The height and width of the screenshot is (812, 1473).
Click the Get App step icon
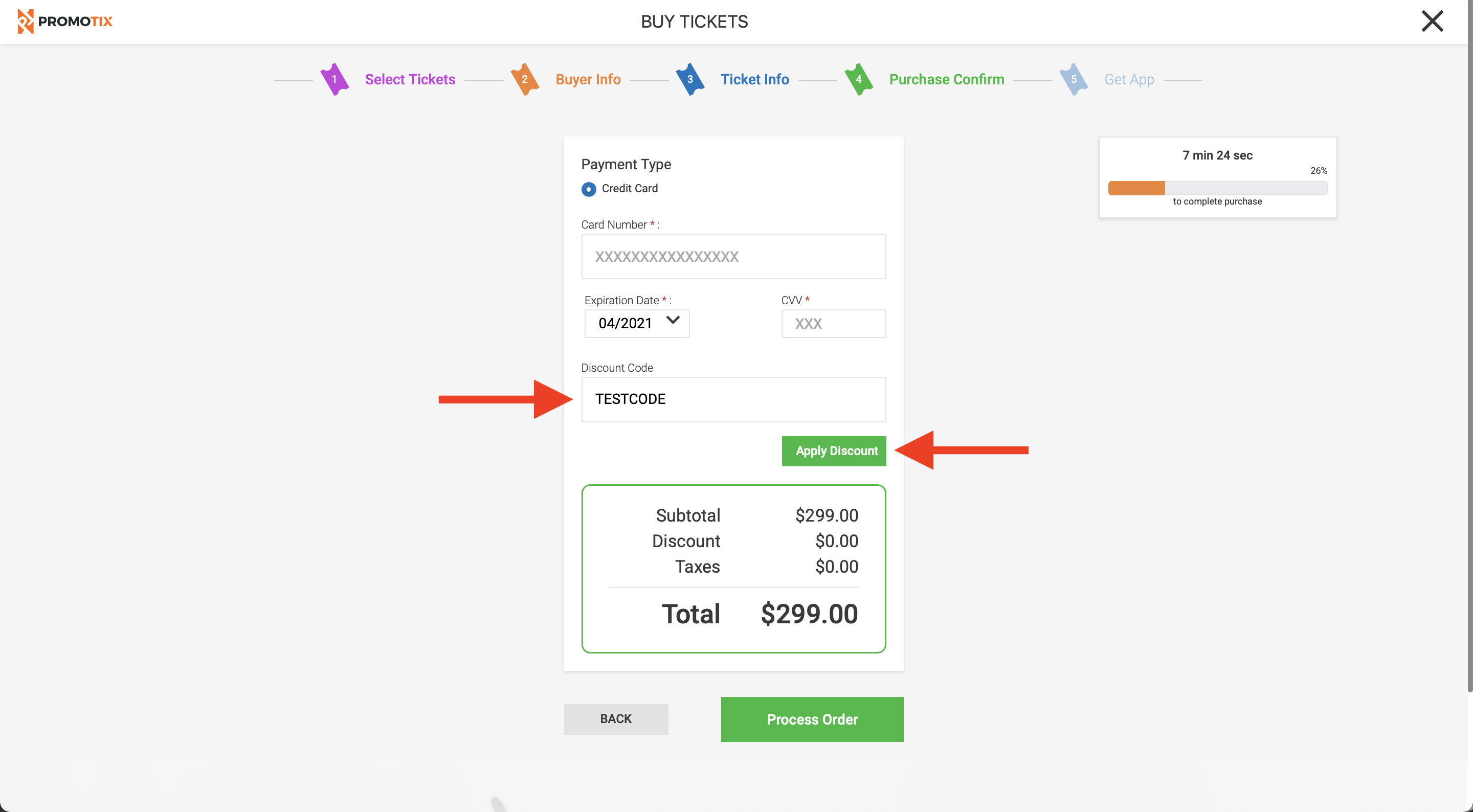(1074, 79)
